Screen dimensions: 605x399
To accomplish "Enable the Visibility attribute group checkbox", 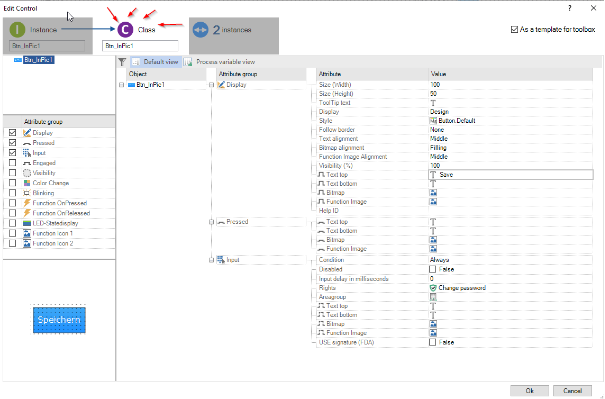I will point(12,173).
